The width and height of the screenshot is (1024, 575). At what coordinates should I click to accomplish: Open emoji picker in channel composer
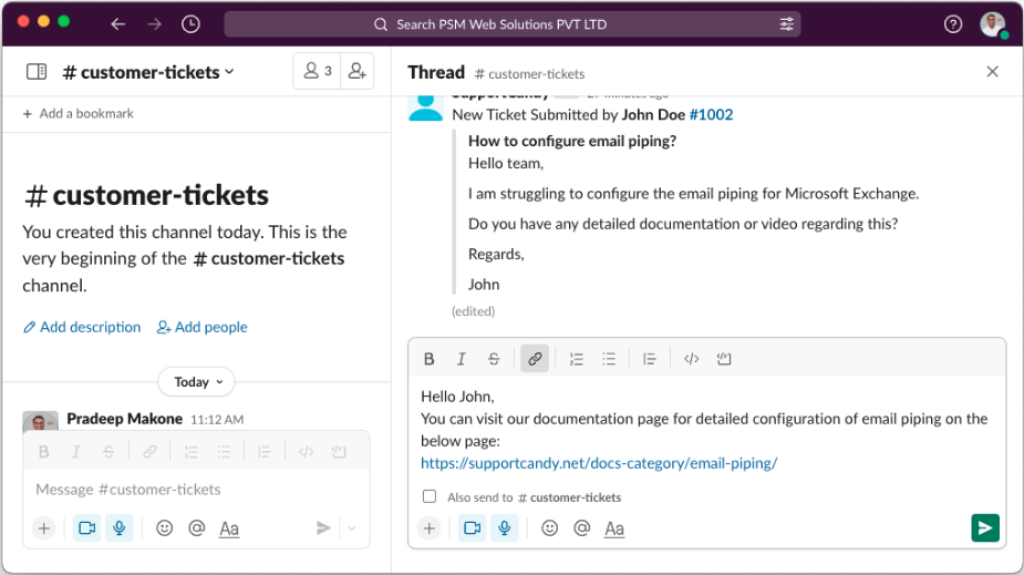[165, 528]
